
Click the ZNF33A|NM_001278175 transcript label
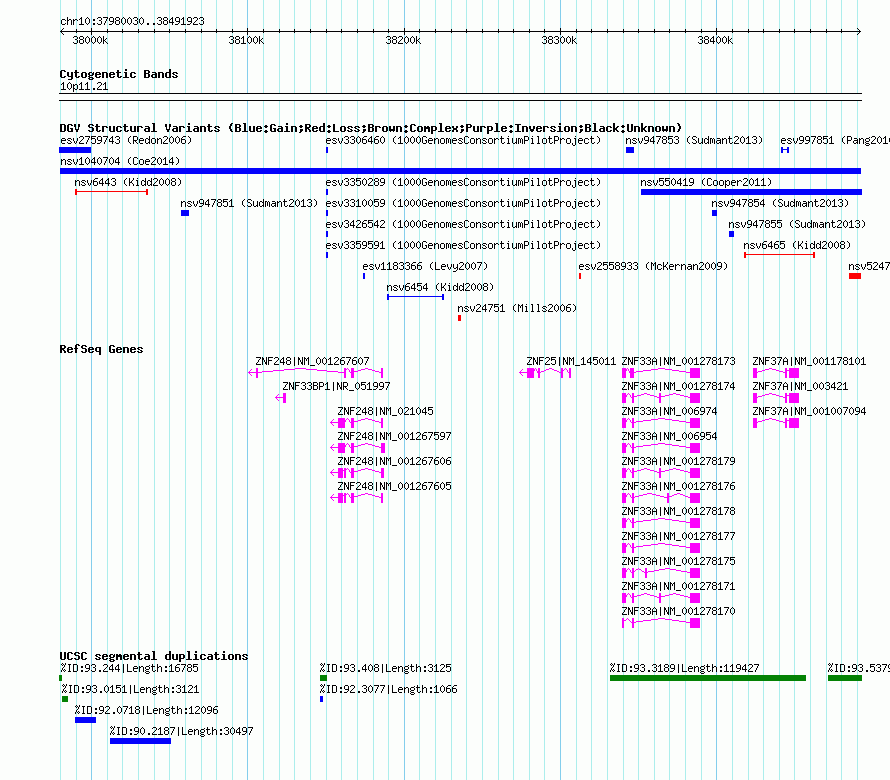tap(678, 561)
